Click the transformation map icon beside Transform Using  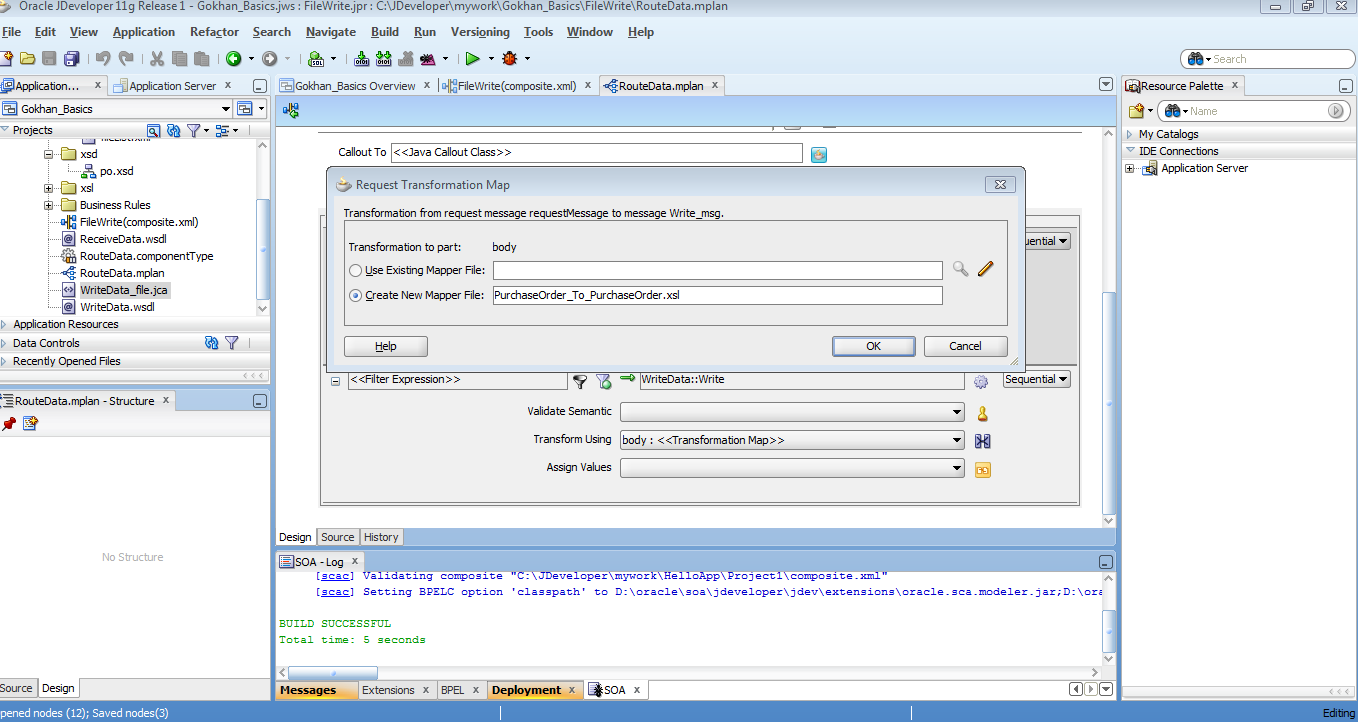coord(982,440)
